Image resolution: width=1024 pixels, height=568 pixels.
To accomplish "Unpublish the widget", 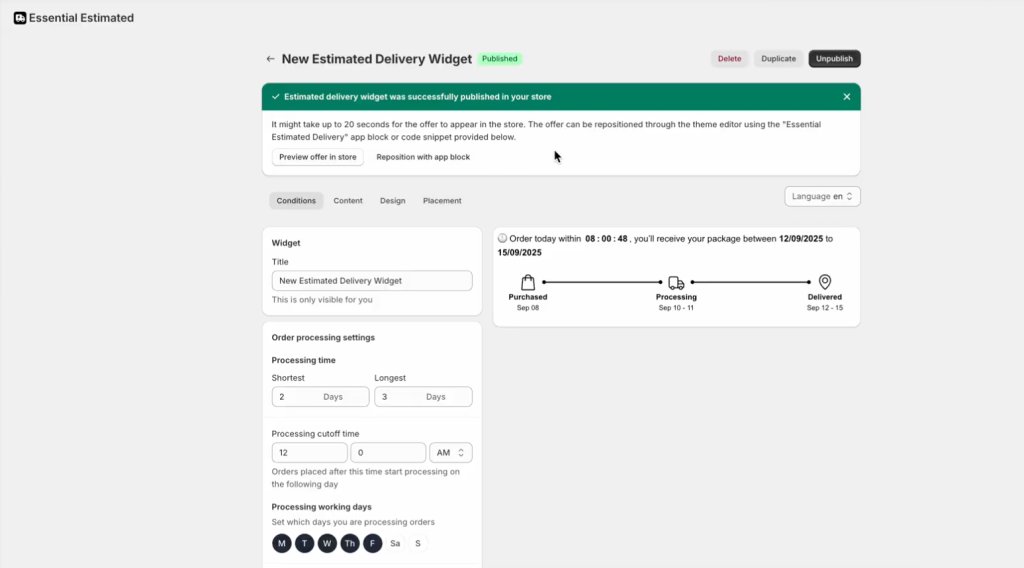I will click(x=834, y=59).
